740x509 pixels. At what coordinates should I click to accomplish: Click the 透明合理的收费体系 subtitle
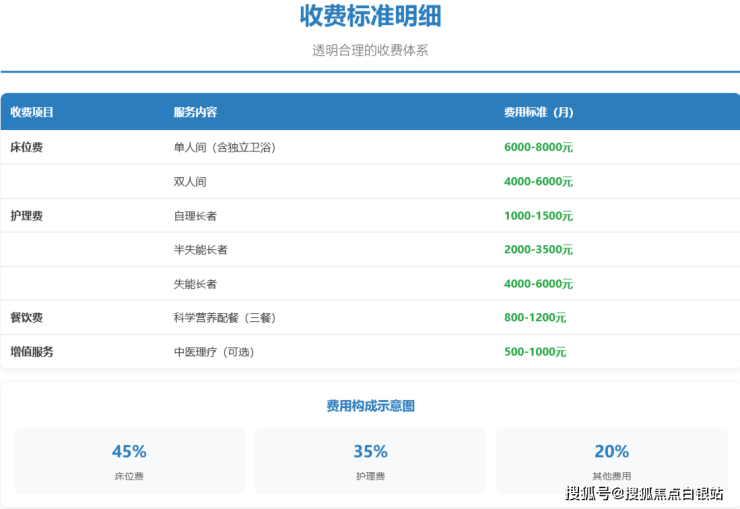(x=370, y=50)
